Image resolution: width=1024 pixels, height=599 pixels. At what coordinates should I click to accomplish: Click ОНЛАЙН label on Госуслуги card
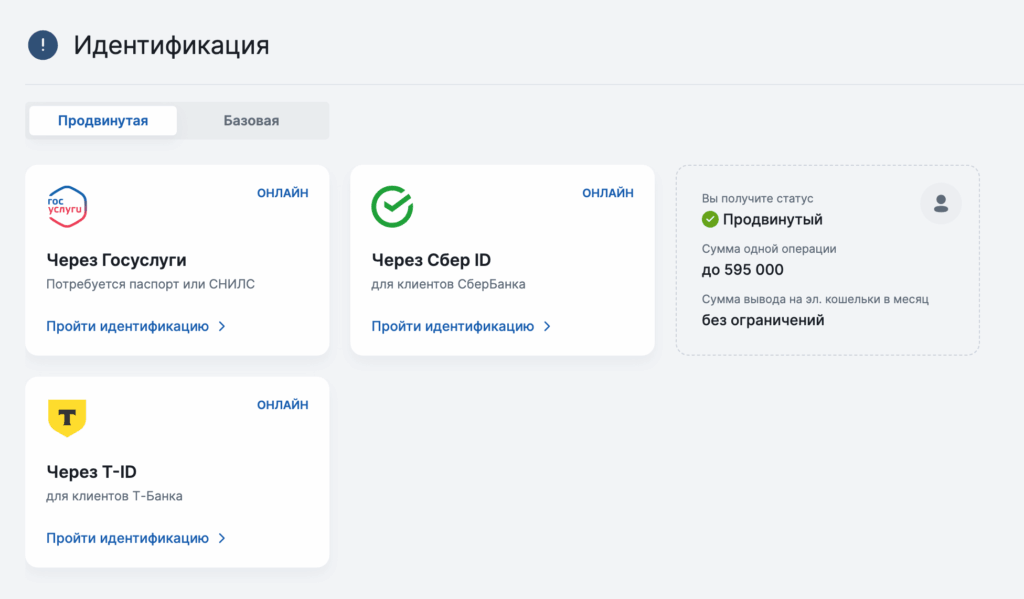pos(283,193)
